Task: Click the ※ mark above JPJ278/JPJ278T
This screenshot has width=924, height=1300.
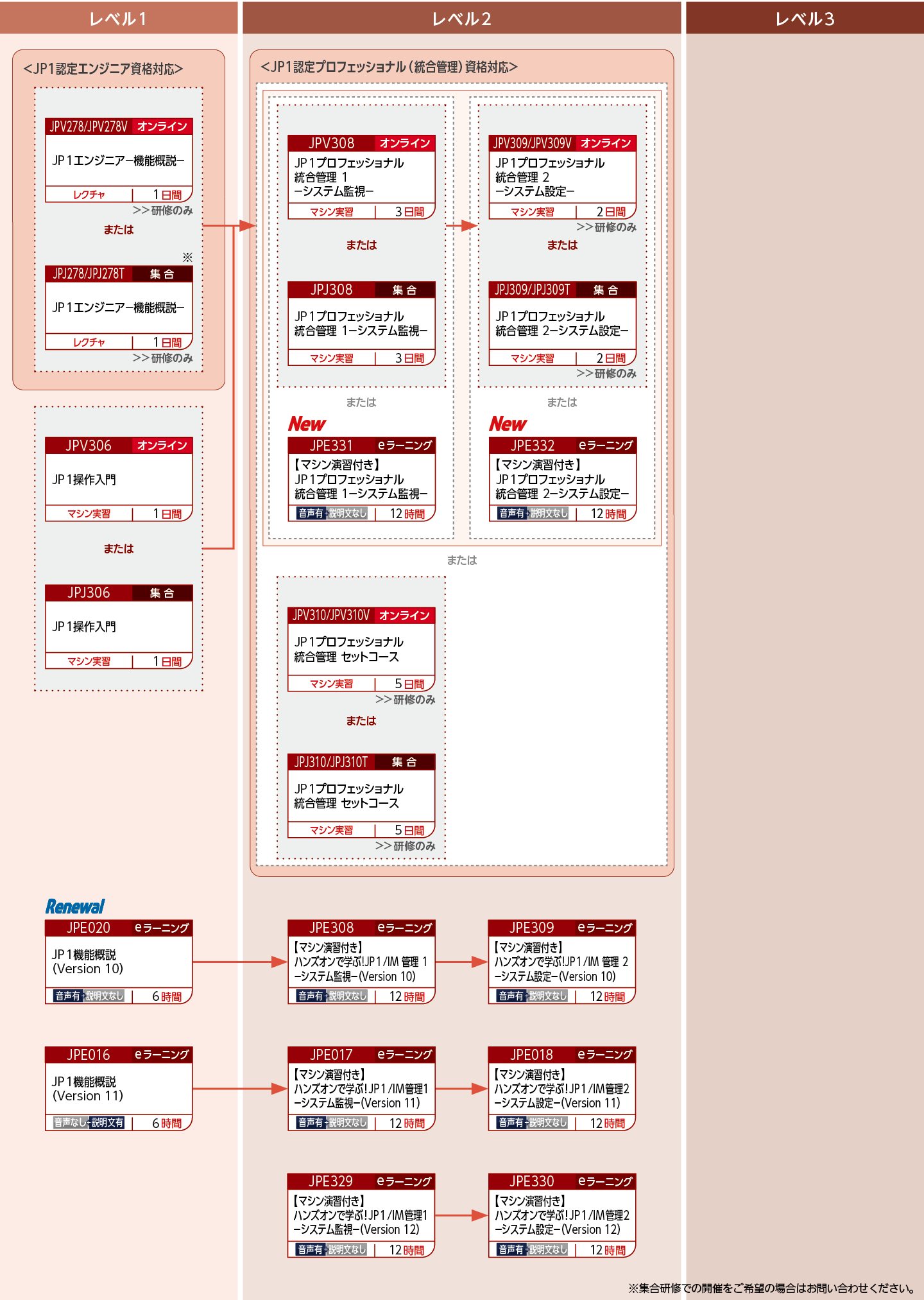Action: coord(187,257)
